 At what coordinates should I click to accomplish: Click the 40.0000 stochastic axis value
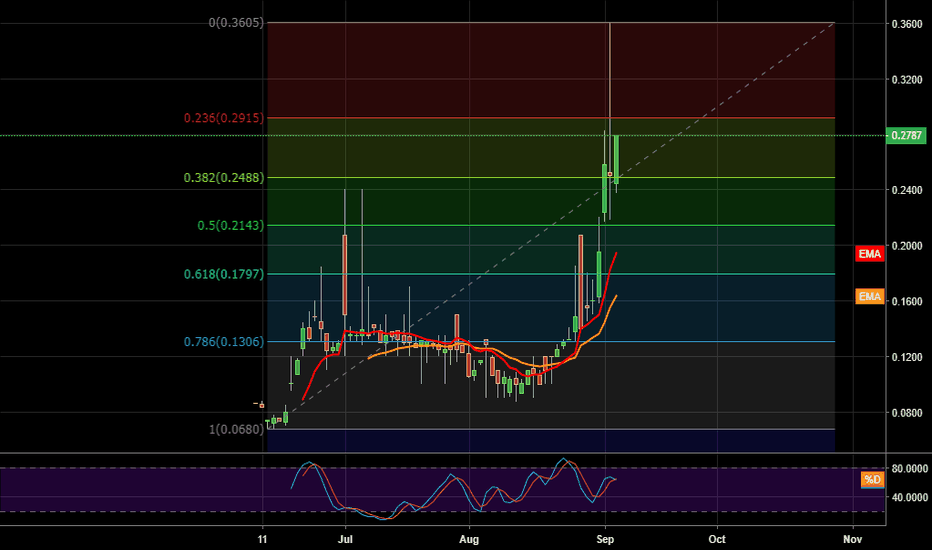[x=909, y=497]
